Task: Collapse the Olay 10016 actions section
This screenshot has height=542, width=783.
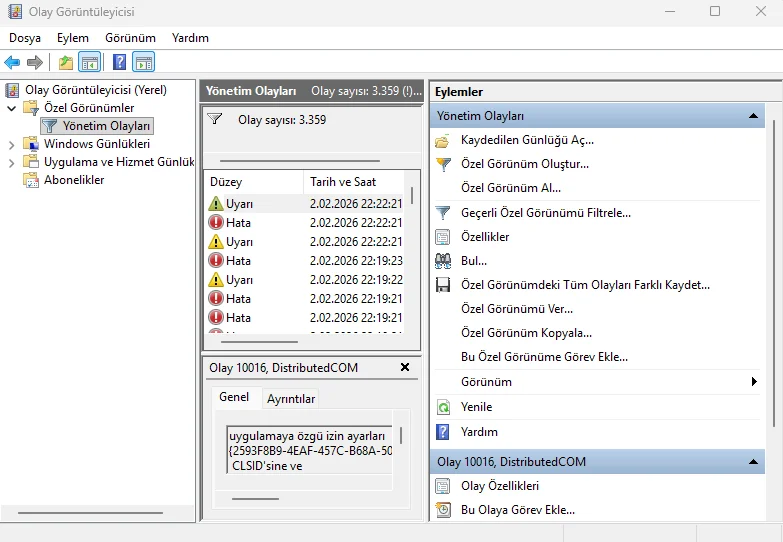Action: 753,462
